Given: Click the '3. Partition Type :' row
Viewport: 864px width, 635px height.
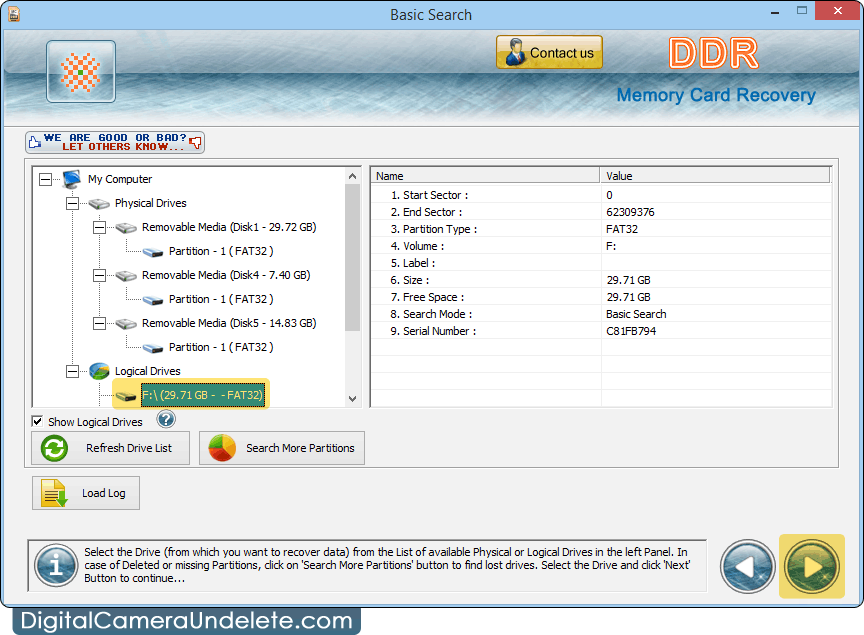Looking at the screenshot, I should point(601,229).
